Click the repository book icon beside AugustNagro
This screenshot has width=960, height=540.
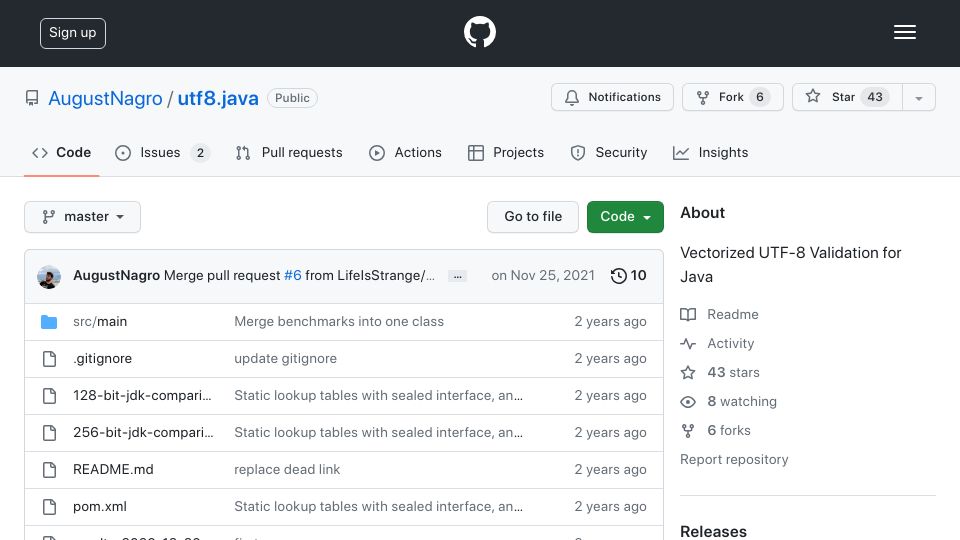point(32,98)
